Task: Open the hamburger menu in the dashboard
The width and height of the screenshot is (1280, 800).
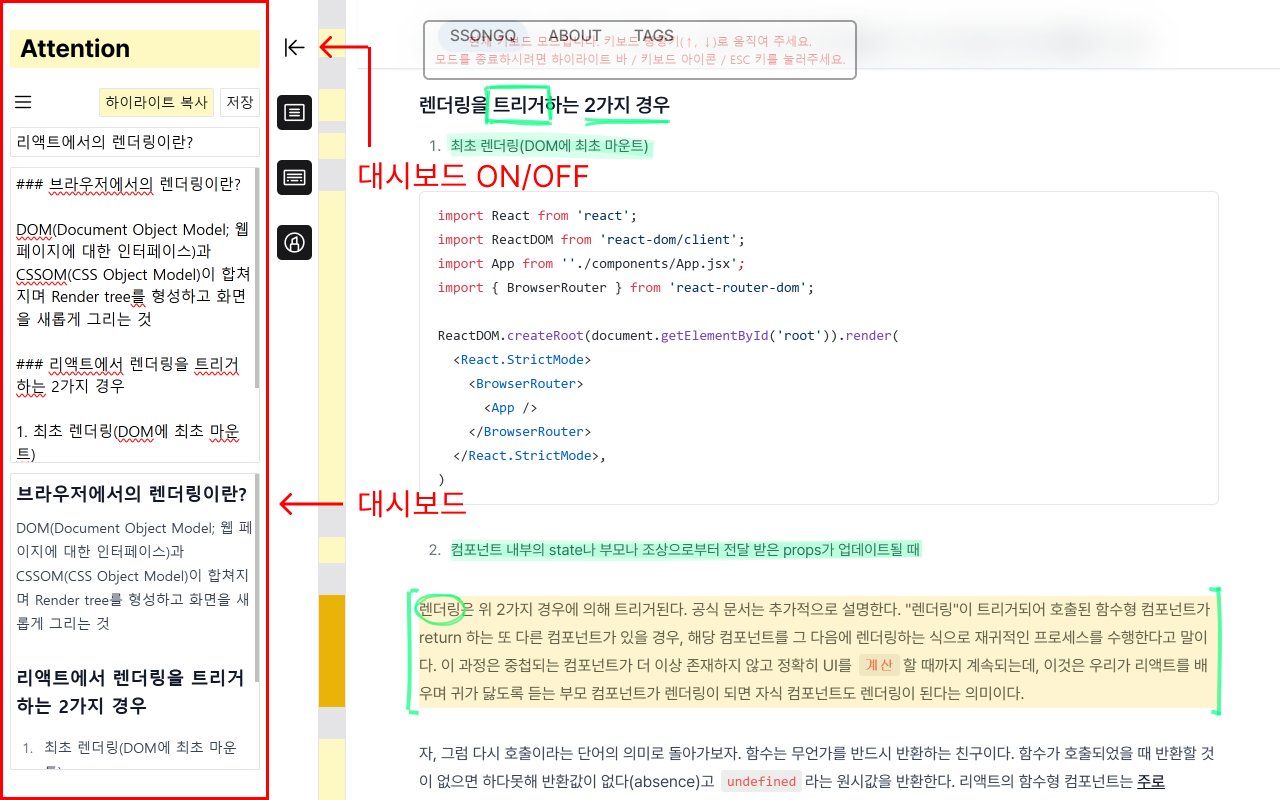Action: coord(23,102)
